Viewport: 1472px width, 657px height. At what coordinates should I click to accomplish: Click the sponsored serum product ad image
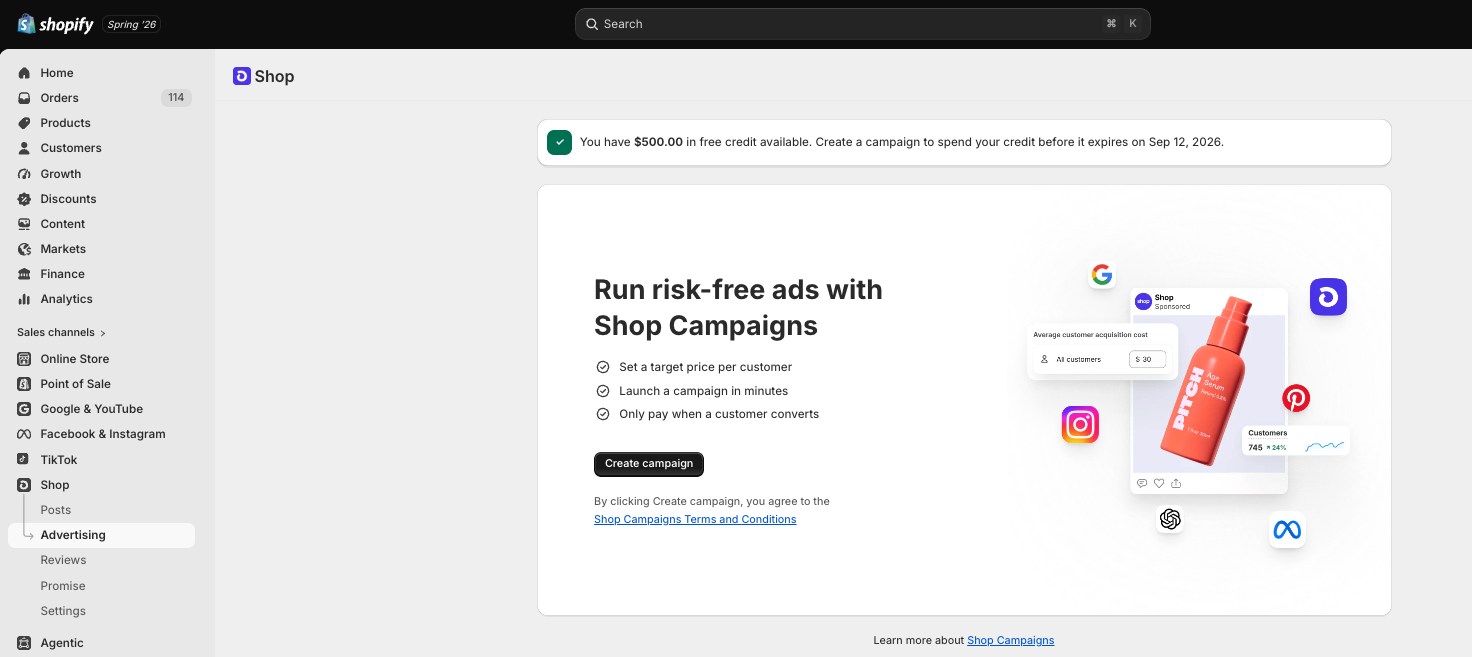1209,393
